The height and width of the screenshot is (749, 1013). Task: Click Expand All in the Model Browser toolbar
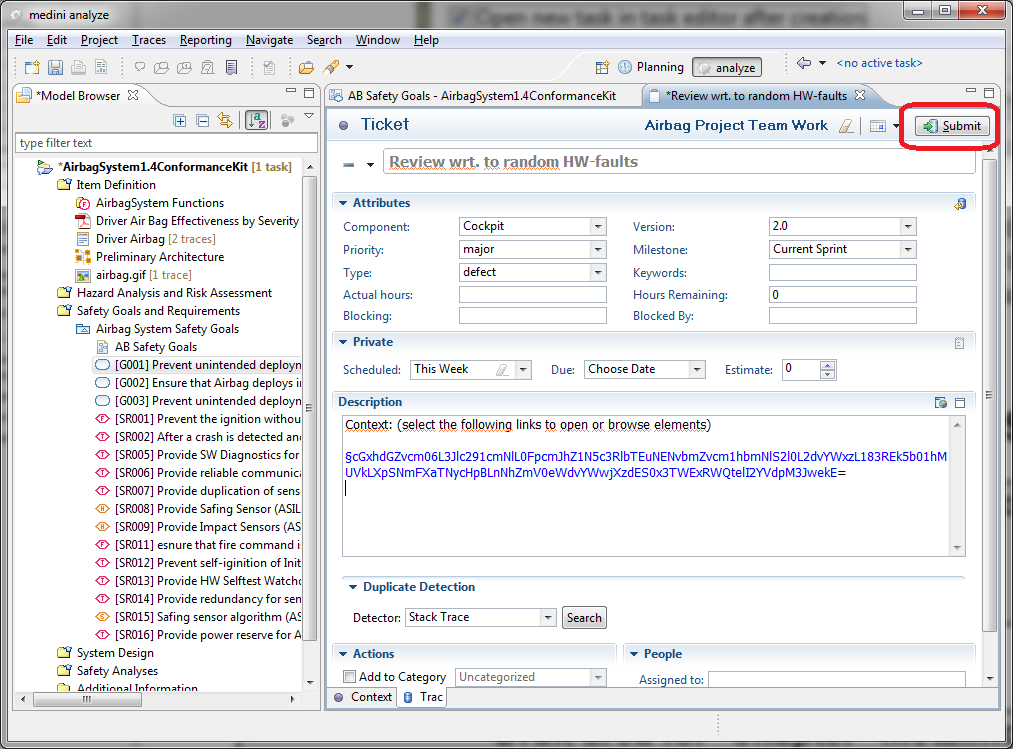coord(180,120)
